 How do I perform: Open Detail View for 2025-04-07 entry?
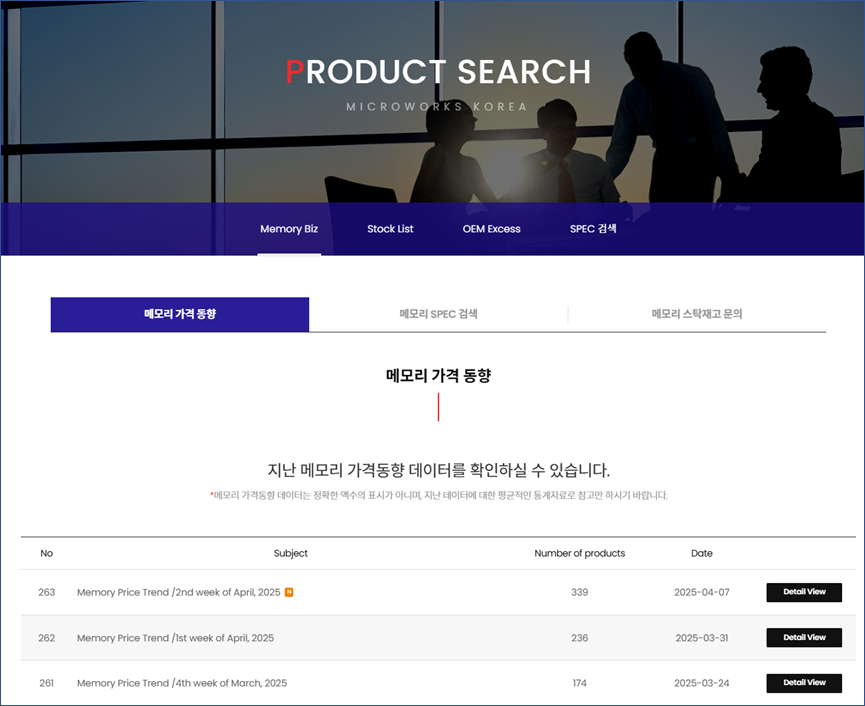pos(804,592)
